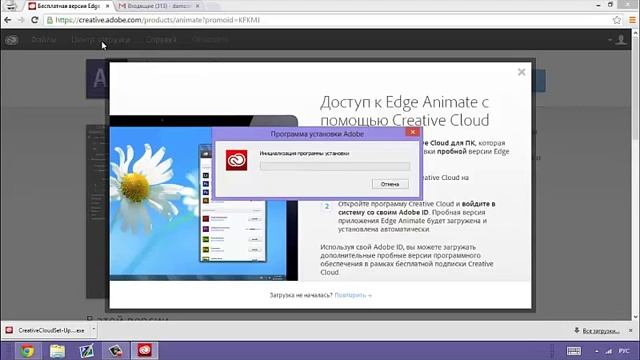
Task: Reload the Adobe page
Action: [x=35, y=20]
